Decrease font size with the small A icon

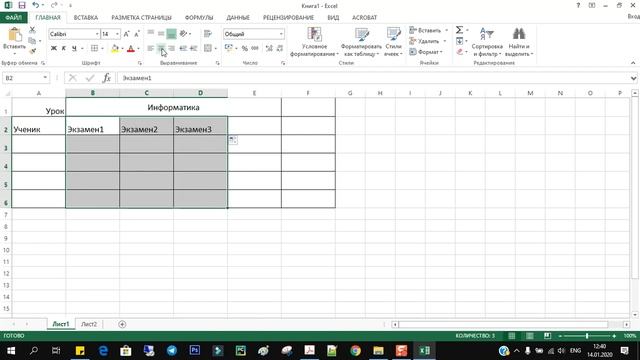(137, 34)
